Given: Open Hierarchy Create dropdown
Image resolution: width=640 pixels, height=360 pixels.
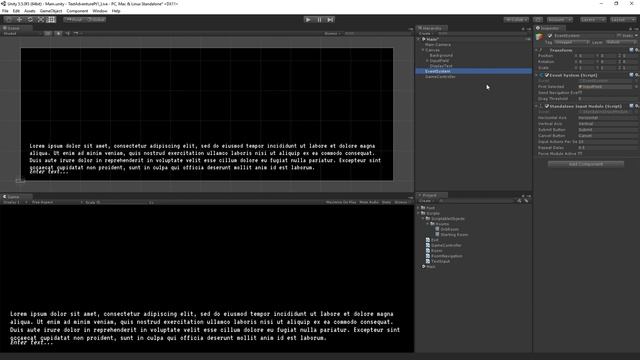Looking at the screenshot, I should click(x=425, y=33).
